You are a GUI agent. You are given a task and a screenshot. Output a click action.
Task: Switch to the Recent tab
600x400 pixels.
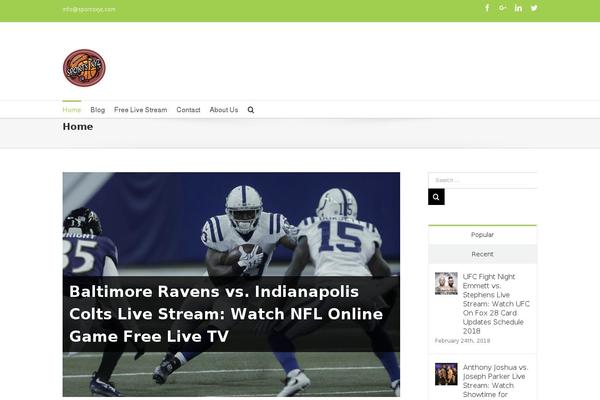pyautogui.click(x=482, y=254)
